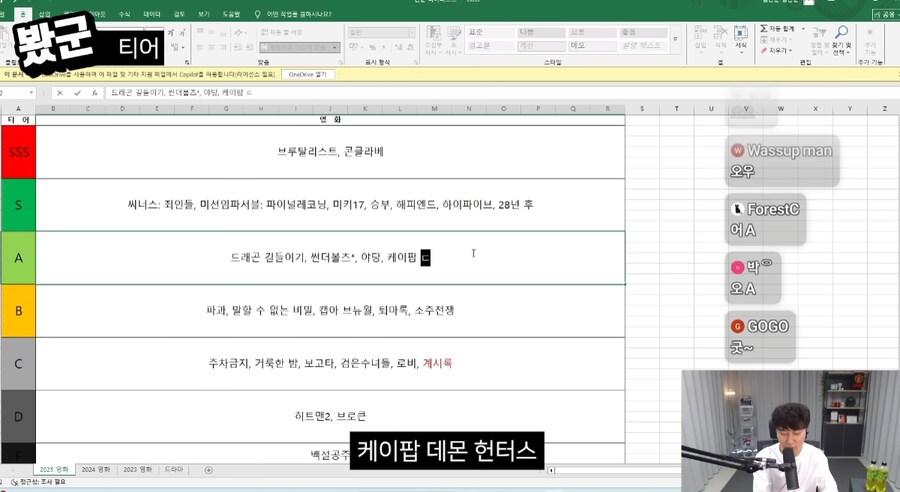900x492 pixels.
Task: Click the lightbulb Tell Me icon
Action: (x=257, y=14)
